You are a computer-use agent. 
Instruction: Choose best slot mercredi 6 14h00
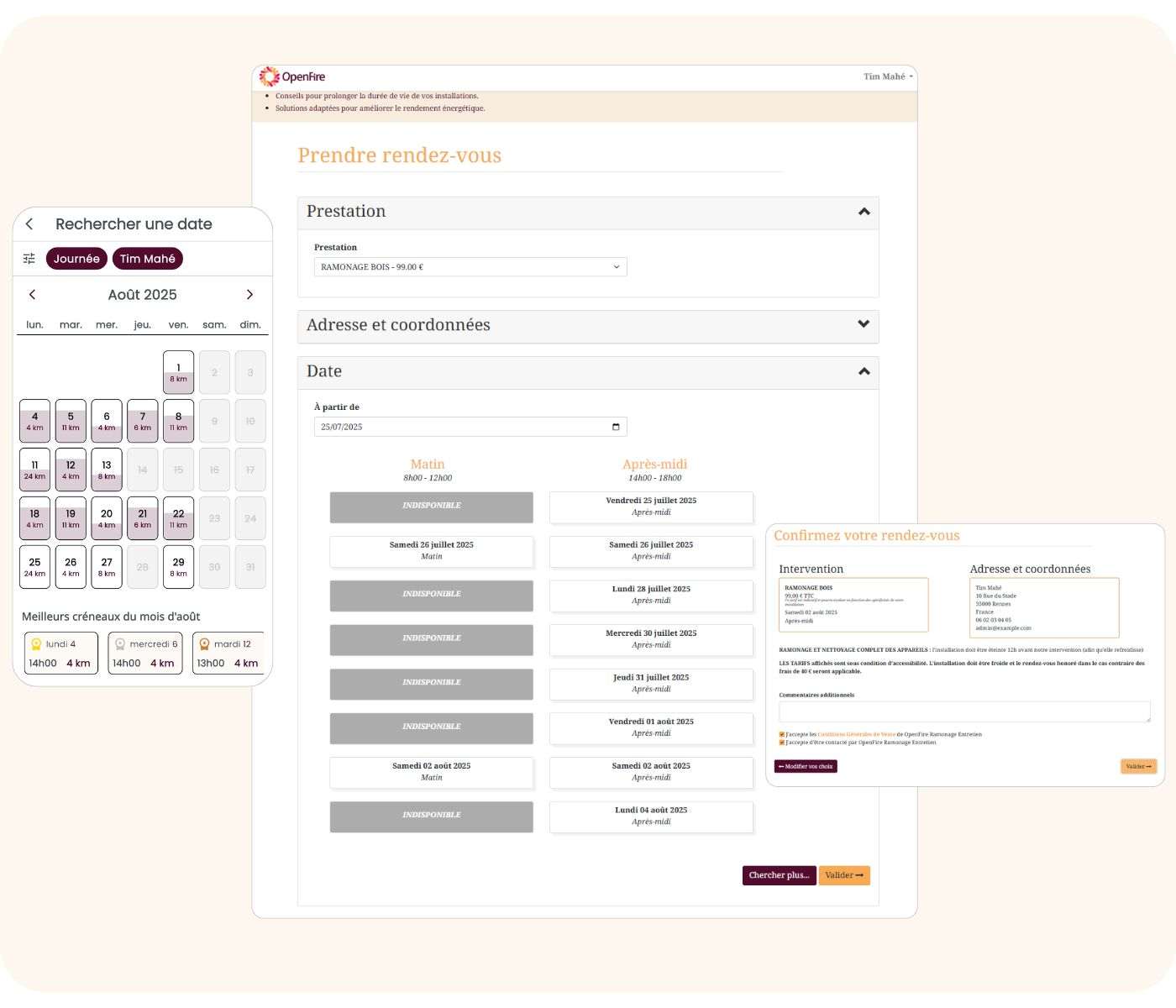[145, 654]
